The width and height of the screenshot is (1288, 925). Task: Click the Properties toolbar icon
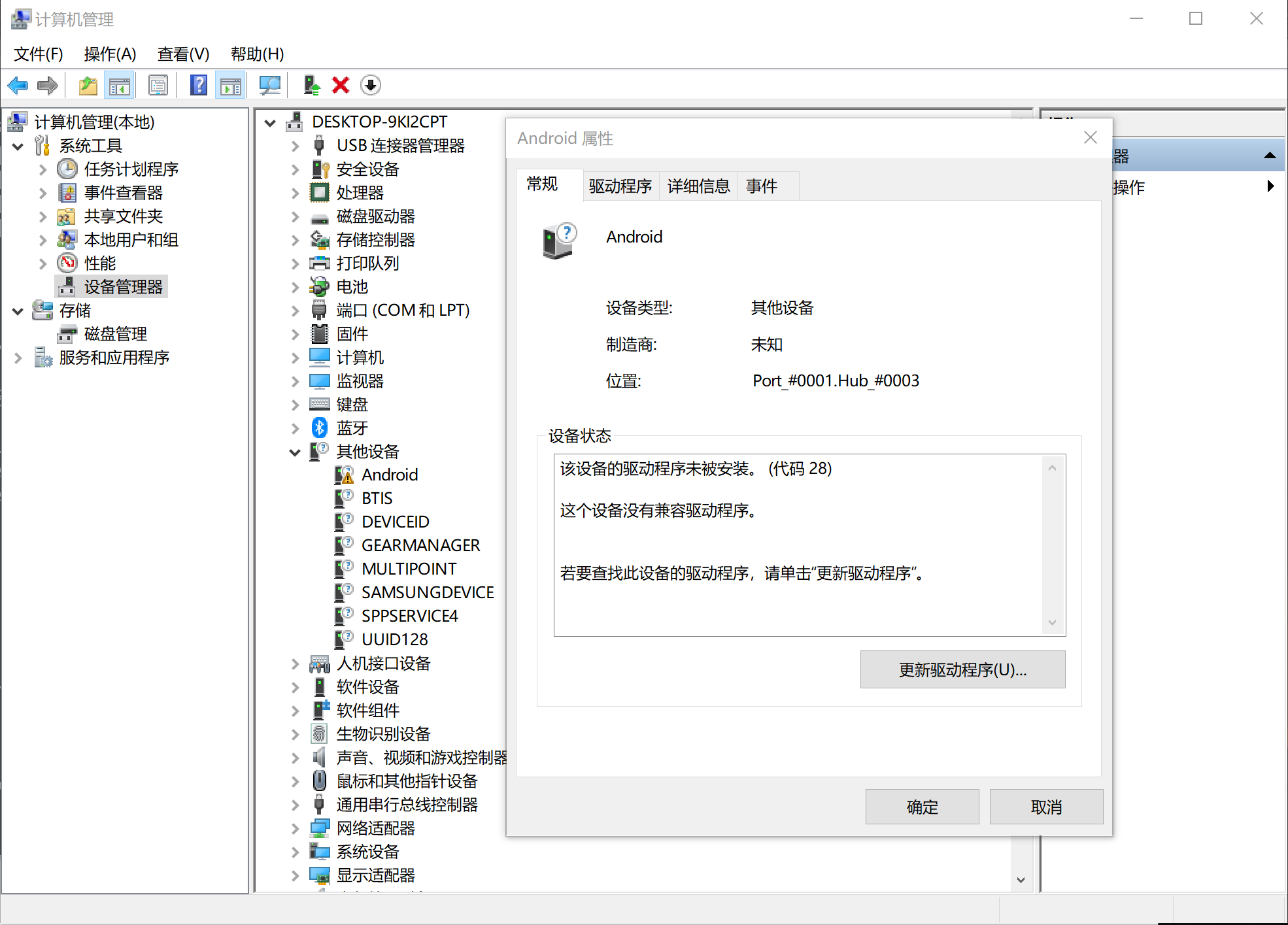tap(158, 85)
